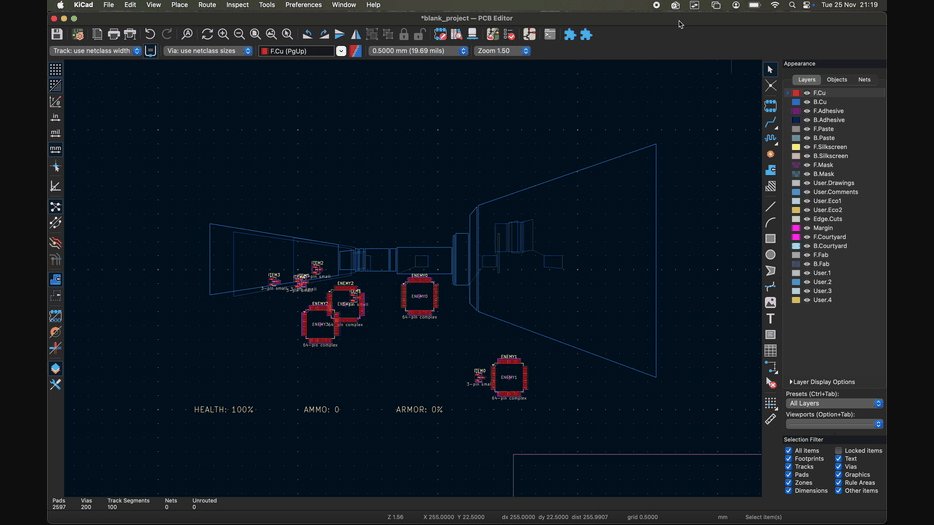Open the All Layers presets dropdown
This screenshot has width=934, height=525.
click(834, 403)
